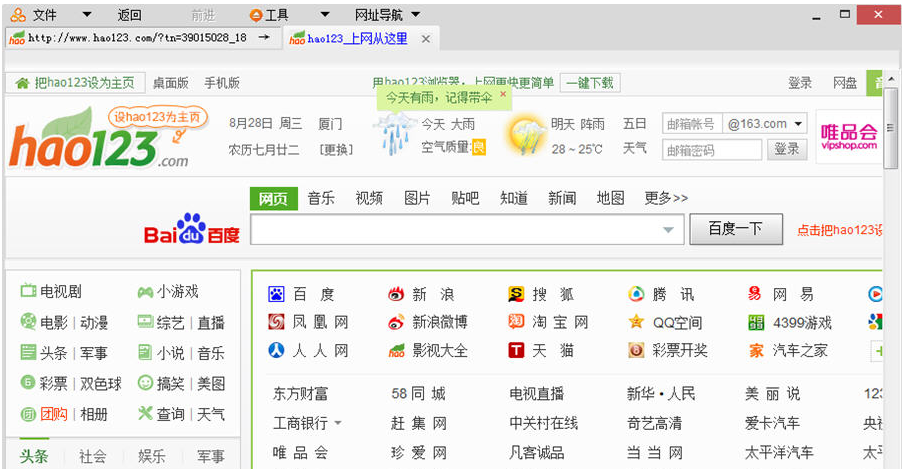Expand the Baidu search suggestions arrow
905x469 pixels.
coord(668,230)
